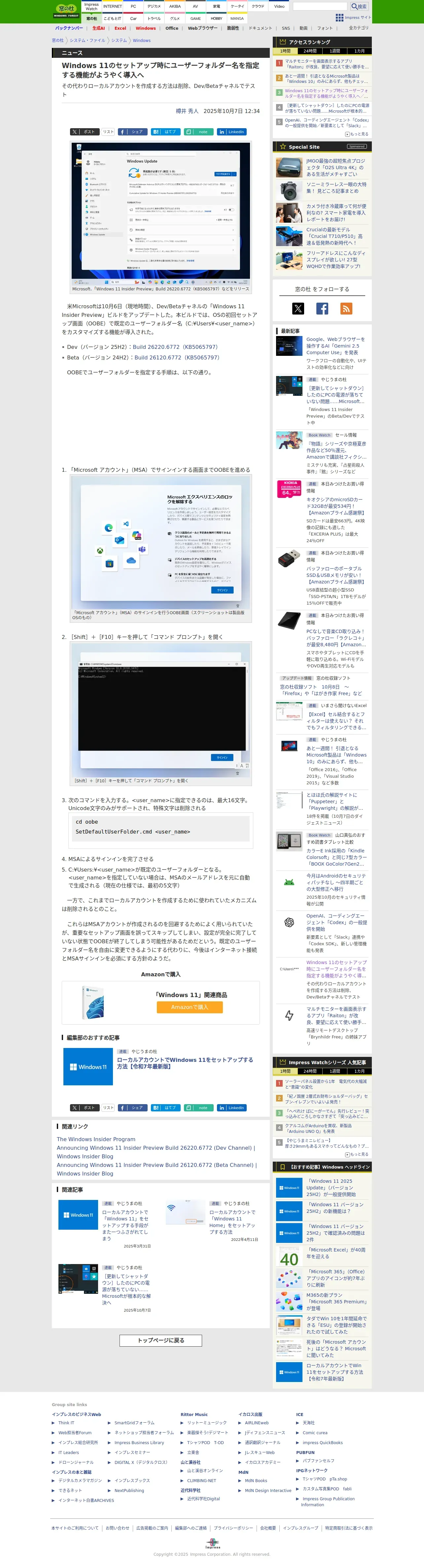The width and height of the screenshot is (424, 1568).
Task: Click the search text input field
Action: [x=320, y=6]
